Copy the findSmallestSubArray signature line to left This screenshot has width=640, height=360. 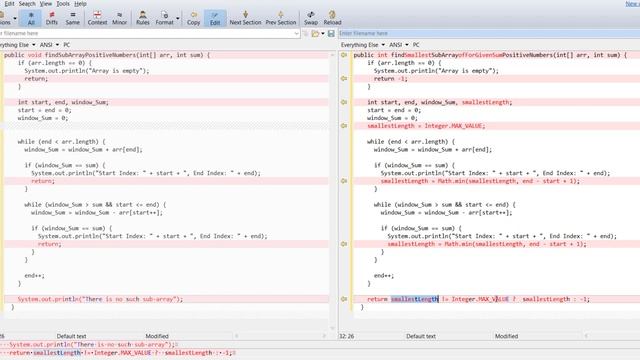click(344, 55)
